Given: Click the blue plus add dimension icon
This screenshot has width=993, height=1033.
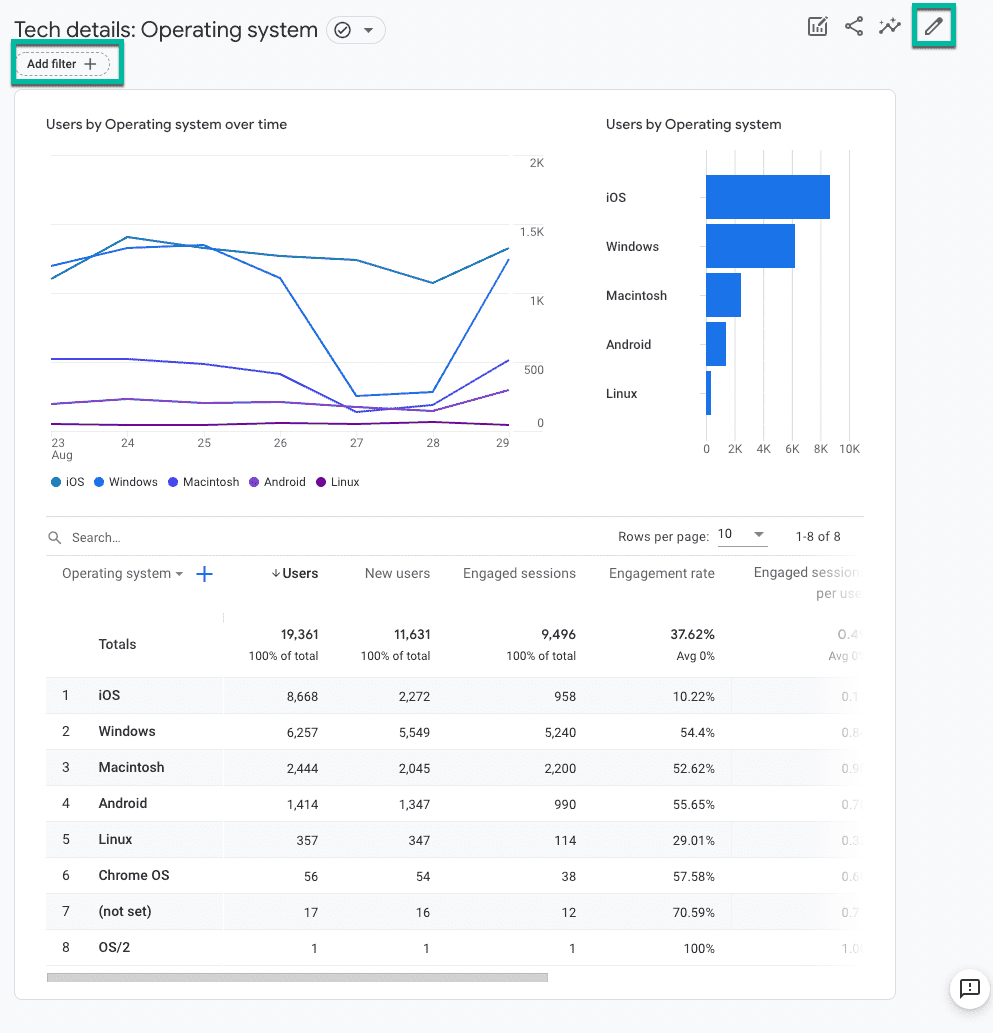Looking at the screenshot, I should click(x=204, y=574).
